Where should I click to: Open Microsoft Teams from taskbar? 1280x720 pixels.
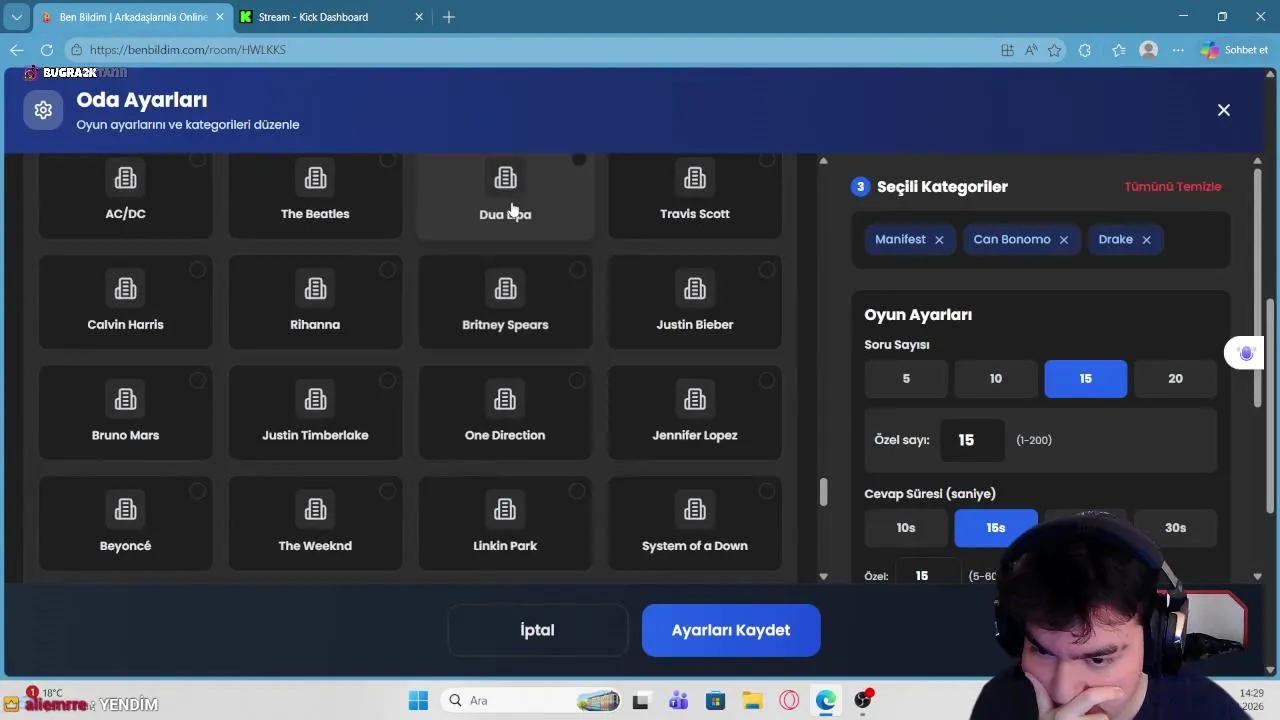click(x=678, y=701)
